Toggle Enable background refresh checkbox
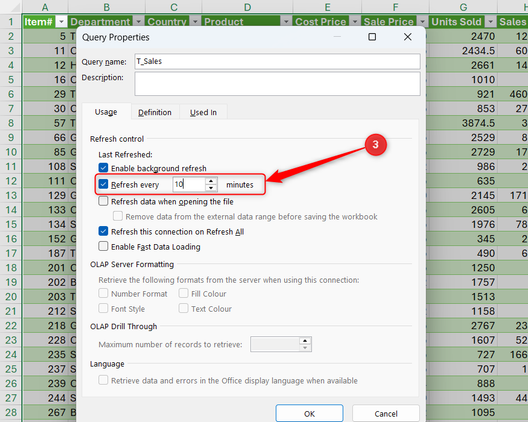 (x=103, y=168)
